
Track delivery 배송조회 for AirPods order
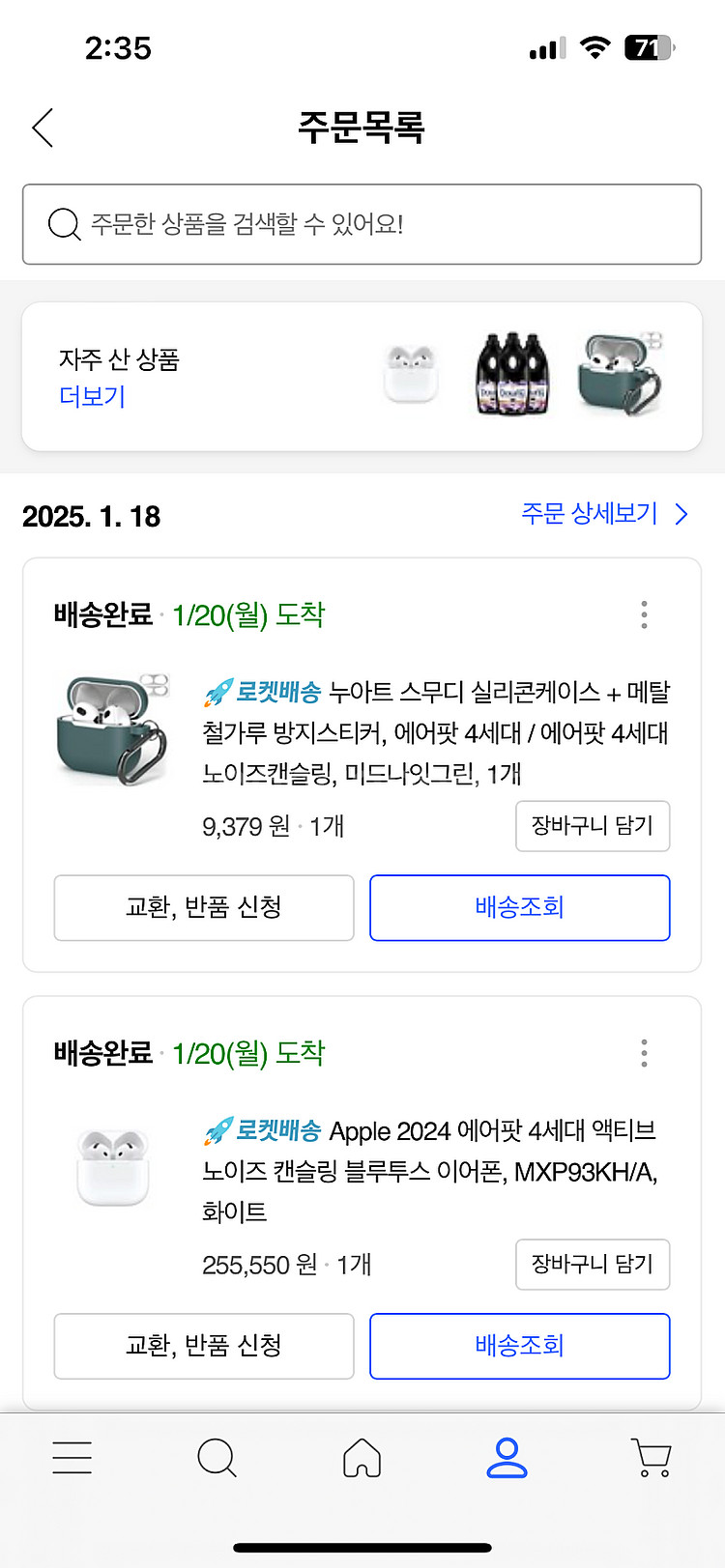pos(519,1346)
